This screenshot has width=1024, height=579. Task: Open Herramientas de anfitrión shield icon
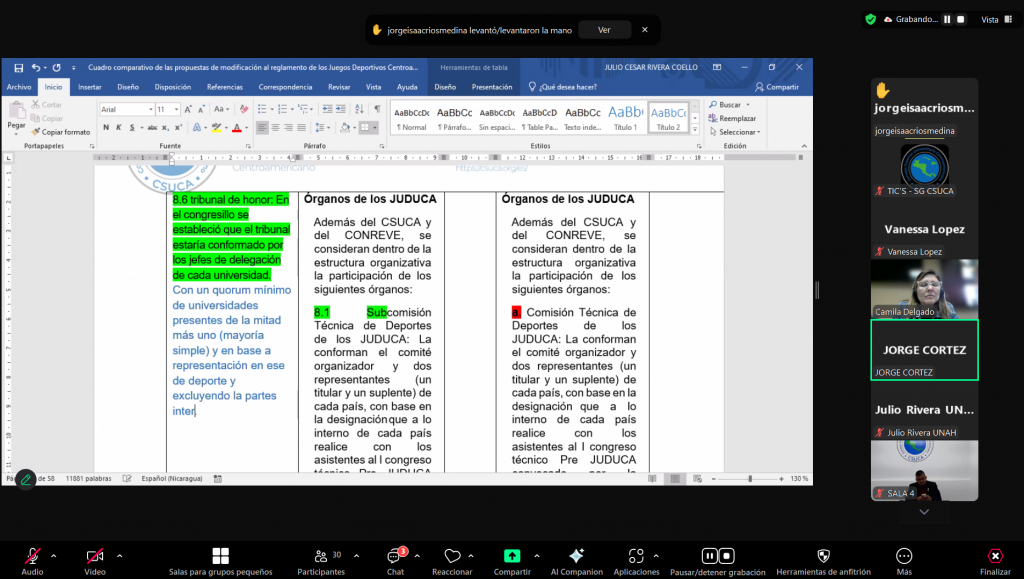(824, 557)
